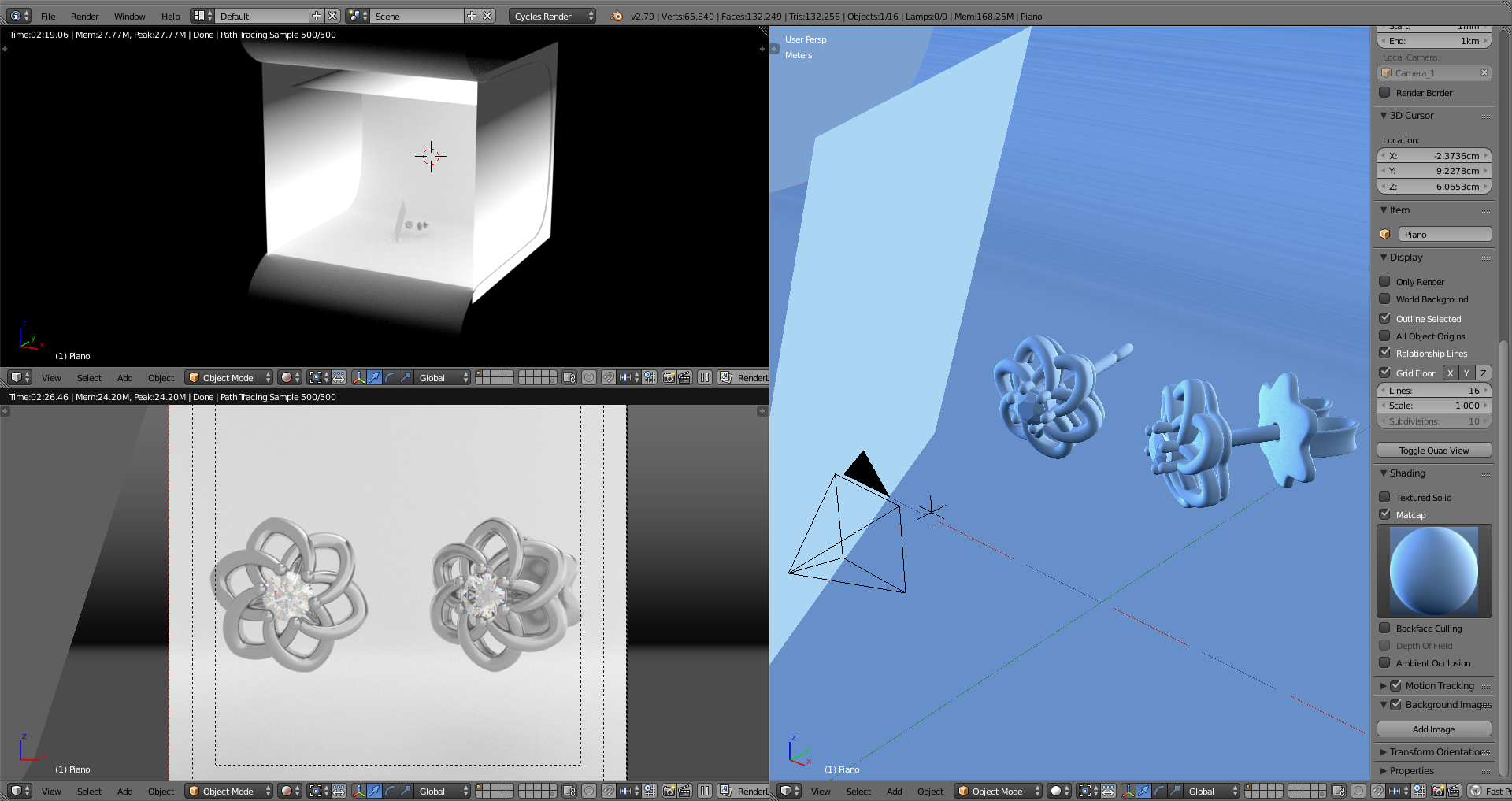Open pivot point selector in top-left viewport header
Screen dimensions: 1512x801
pyautogui.click(x=318, y=377)
